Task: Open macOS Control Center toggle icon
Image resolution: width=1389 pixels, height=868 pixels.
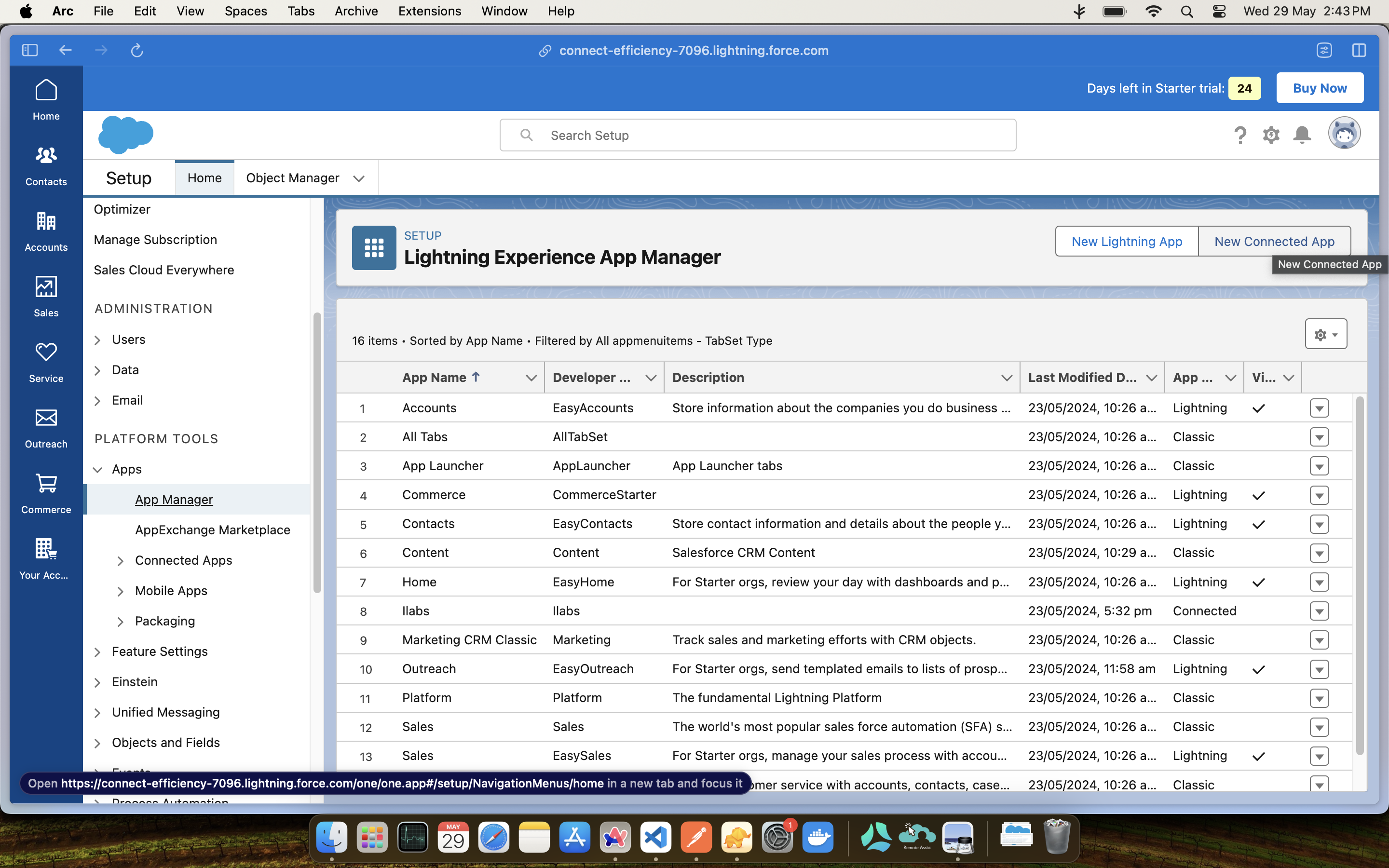Action: (1219, 12)
